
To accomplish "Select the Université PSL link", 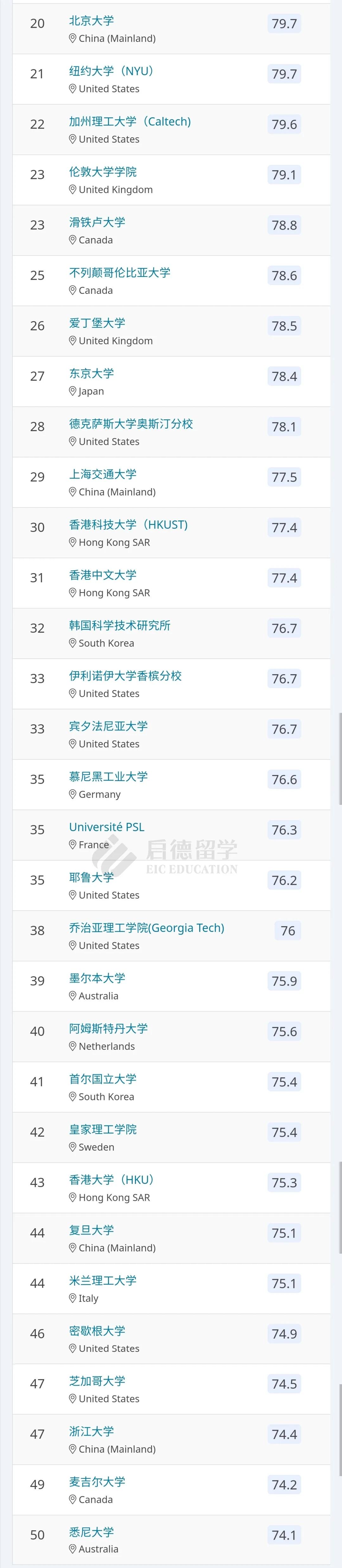I will click(x=106, y=827).
